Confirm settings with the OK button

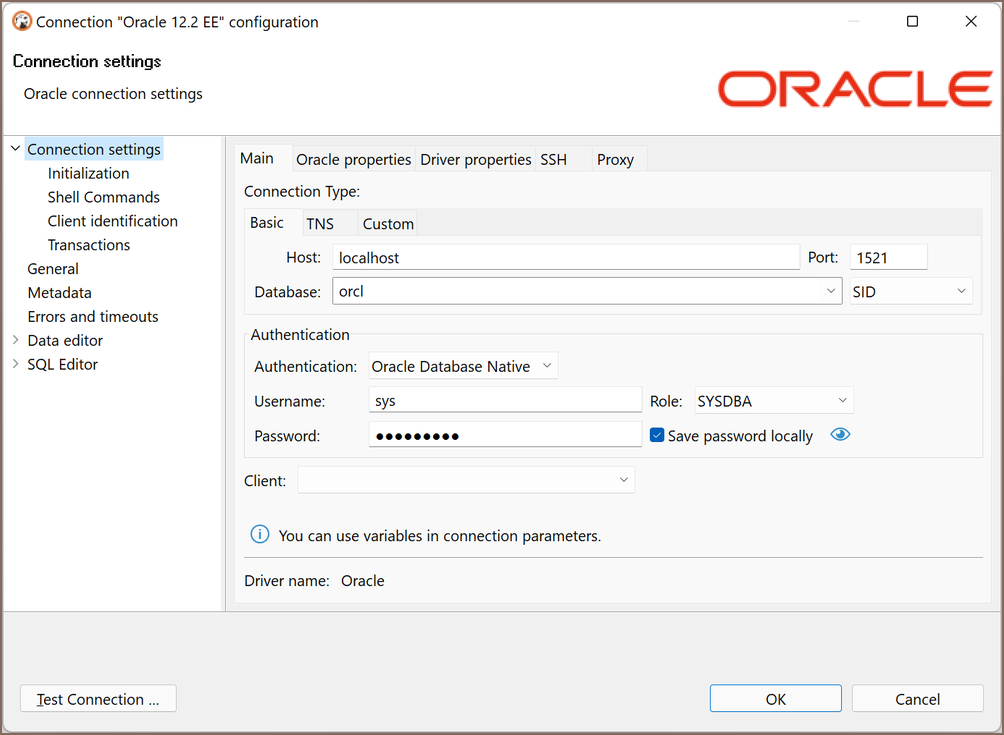click(775, 699)
